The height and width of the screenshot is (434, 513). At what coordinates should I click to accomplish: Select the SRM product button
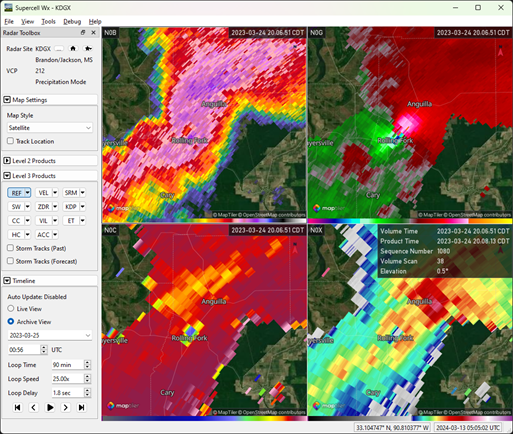pos(71,193)
